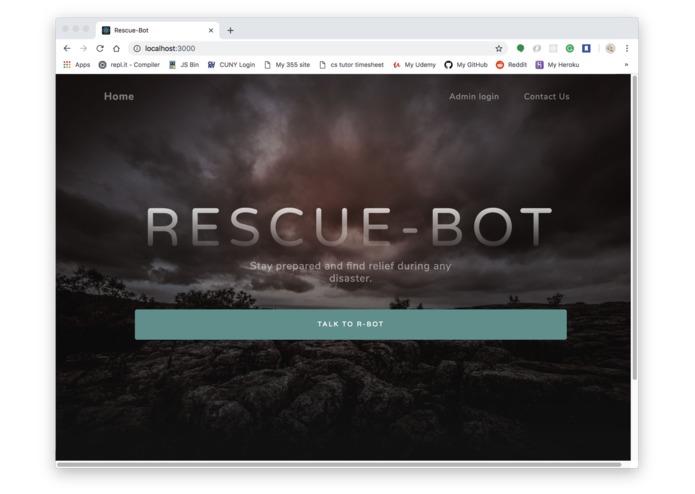
Task: Open the repl.it - Compiler bookmark
Action: pos(129,65)
